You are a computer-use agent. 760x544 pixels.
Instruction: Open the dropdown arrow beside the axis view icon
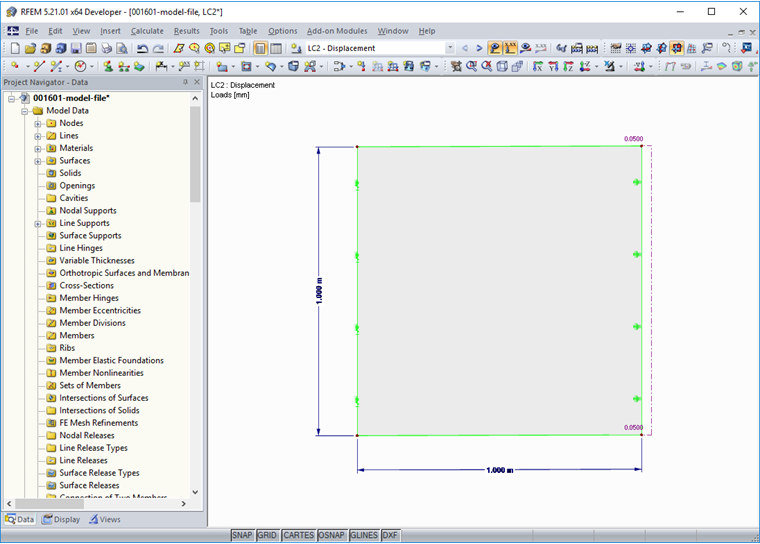click(x=597, y=66)
